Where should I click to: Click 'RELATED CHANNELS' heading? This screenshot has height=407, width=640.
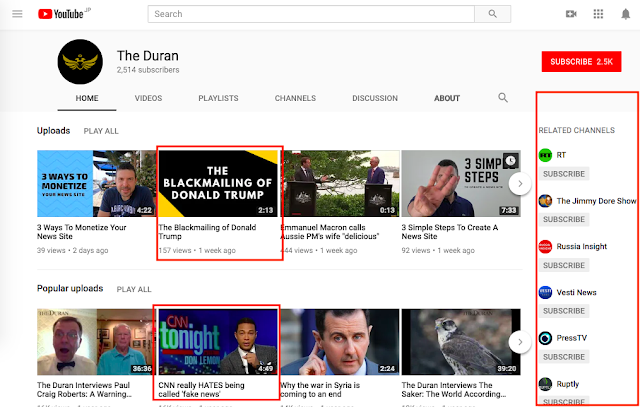576,130
